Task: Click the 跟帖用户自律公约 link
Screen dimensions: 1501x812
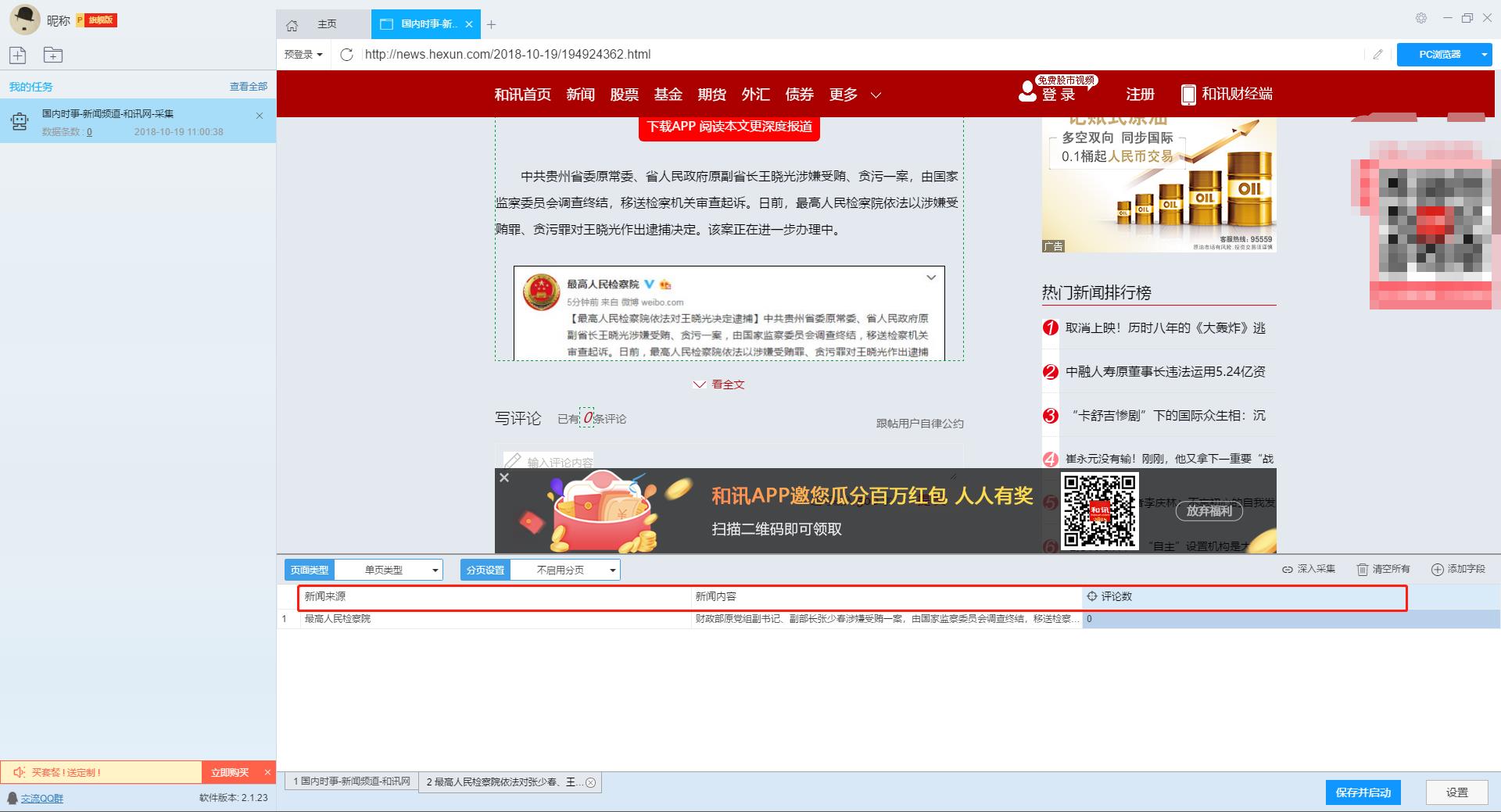Action: pos(919,424)
